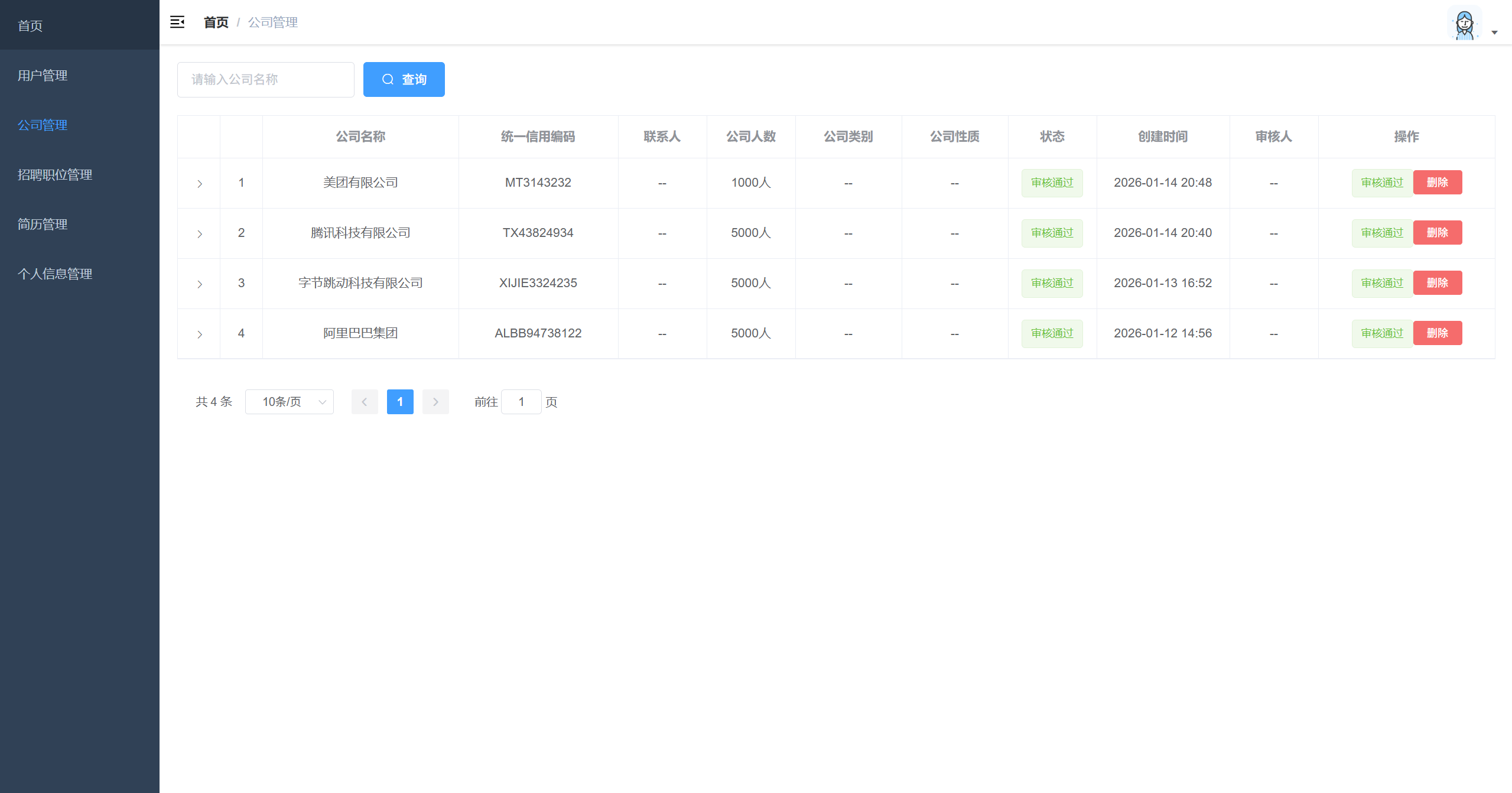
Task: Expand the 字节跳动科技有限公司 row details
Action: click(x=200, y=284)
